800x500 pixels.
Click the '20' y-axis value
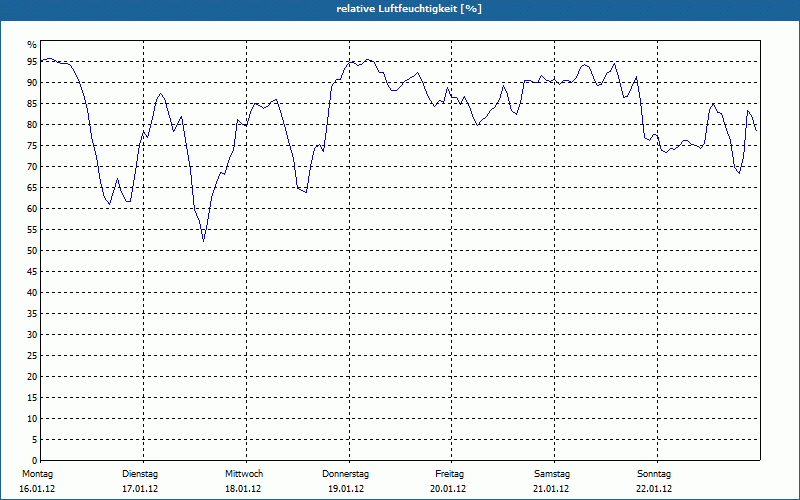click(32, 377)
